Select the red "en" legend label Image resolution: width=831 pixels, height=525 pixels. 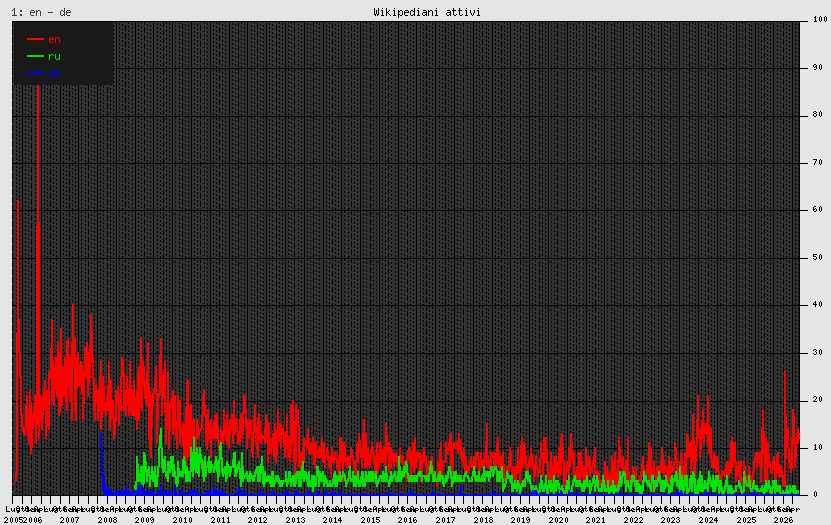54,39
